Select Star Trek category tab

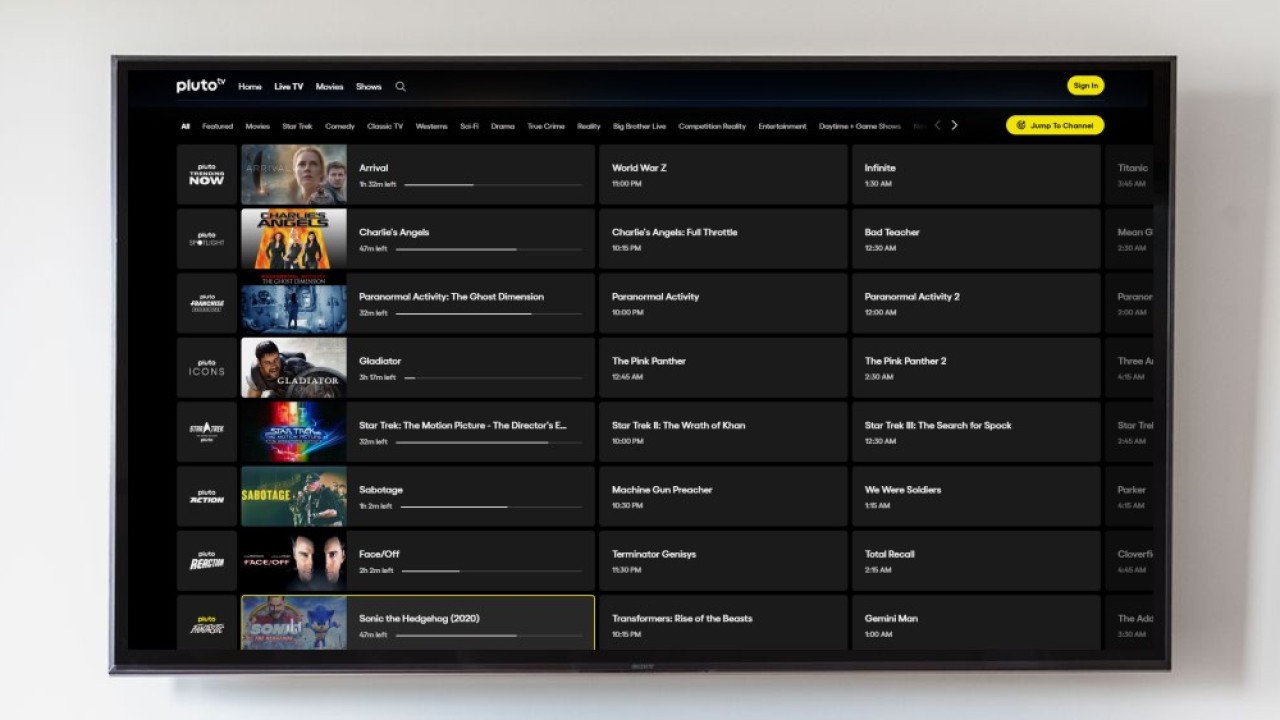click(298, 127)
